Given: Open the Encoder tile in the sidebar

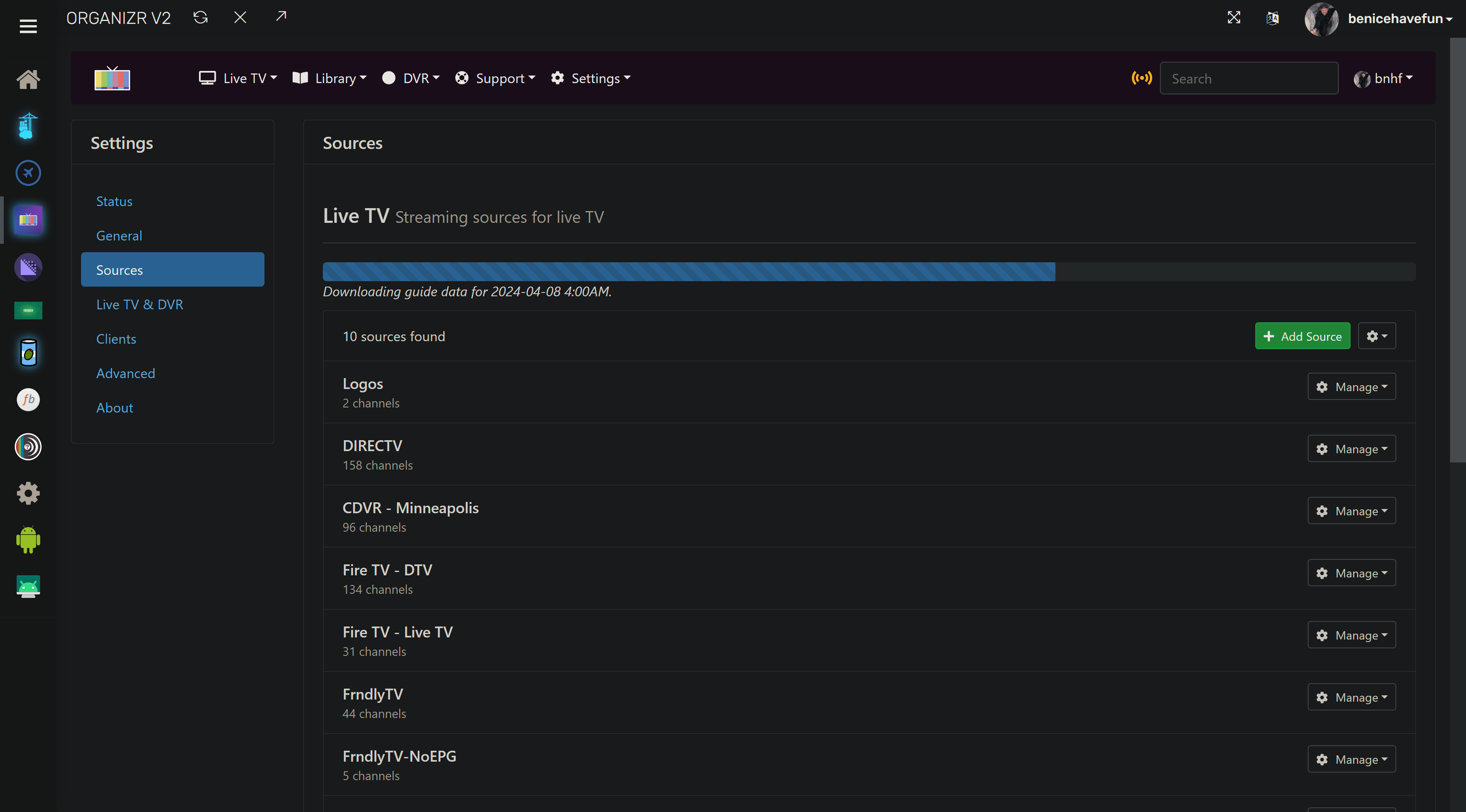Looking at the screenshot, I should tap(28, 310).
